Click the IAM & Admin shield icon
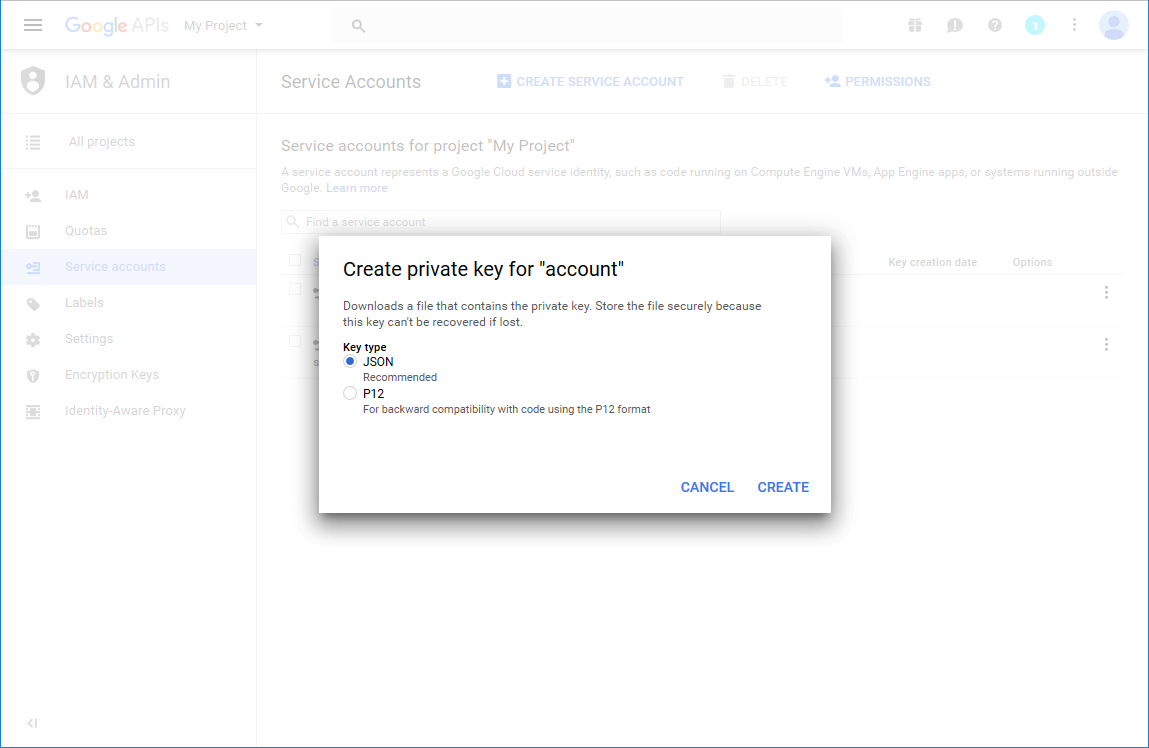This screenshot has height=748, width=1149. [33, 81]
